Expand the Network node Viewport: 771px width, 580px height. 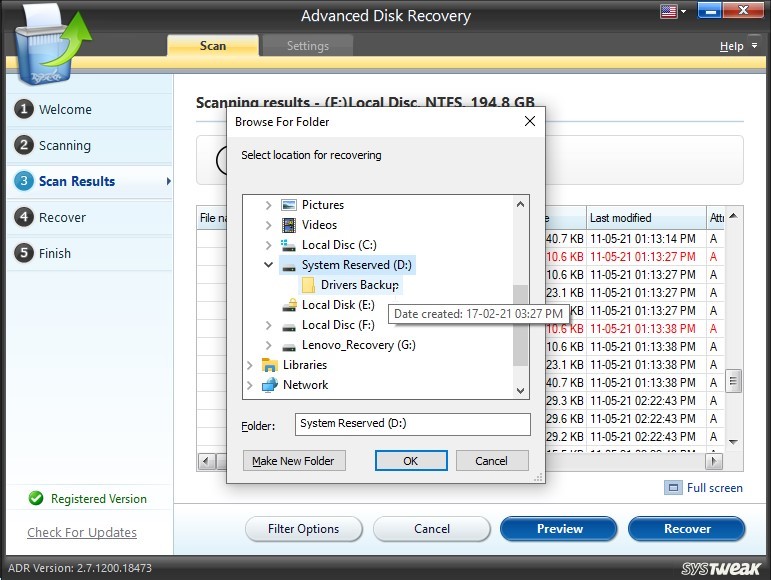click(249, 385)
